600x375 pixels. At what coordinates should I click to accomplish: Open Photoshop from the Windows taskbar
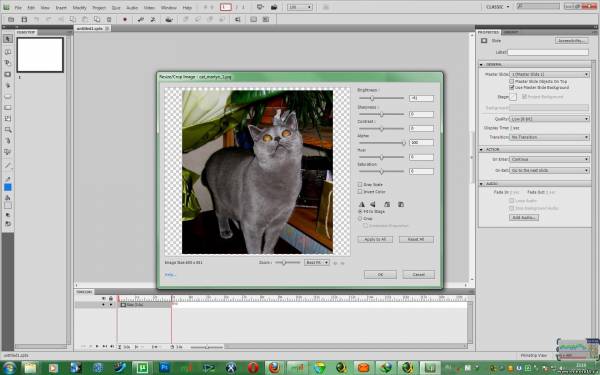tap(165, 368)
